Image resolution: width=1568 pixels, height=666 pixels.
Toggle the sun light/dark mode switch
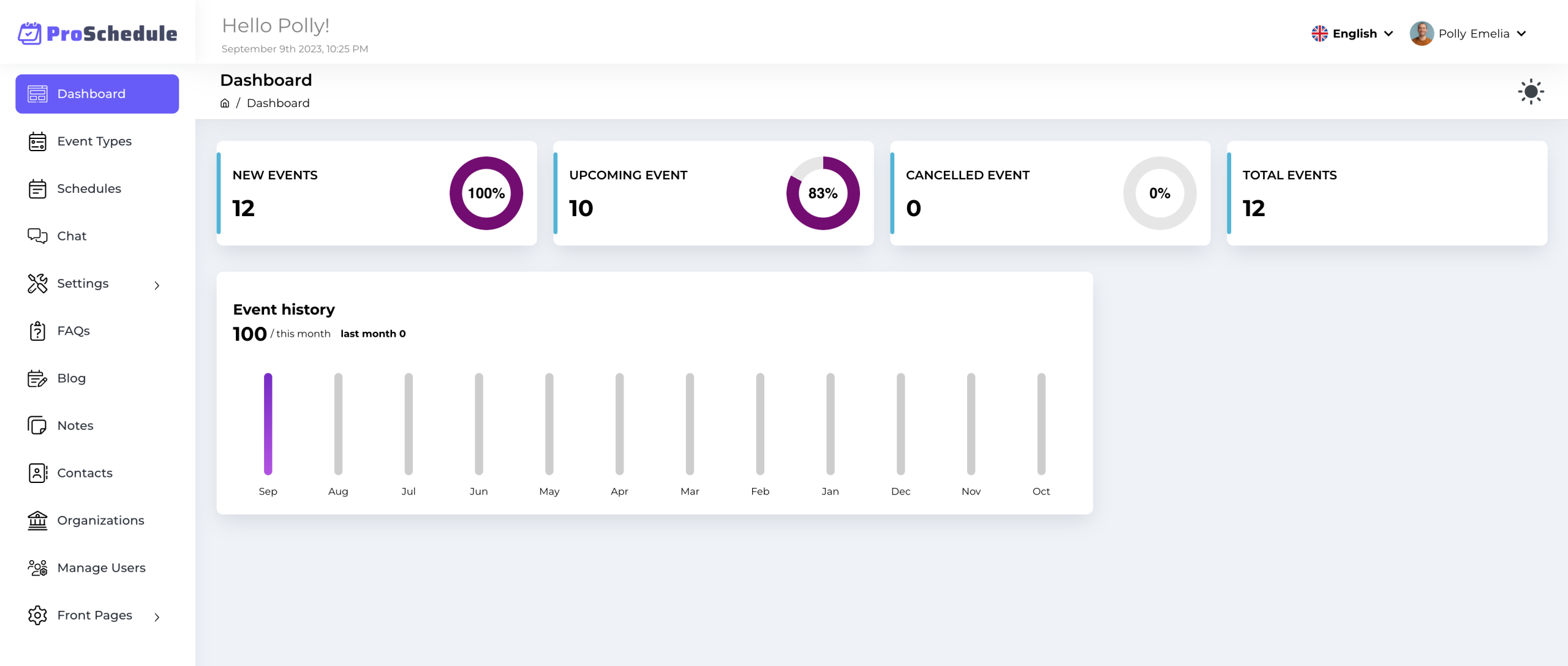pyautogui.click(x=1531, y=92)
